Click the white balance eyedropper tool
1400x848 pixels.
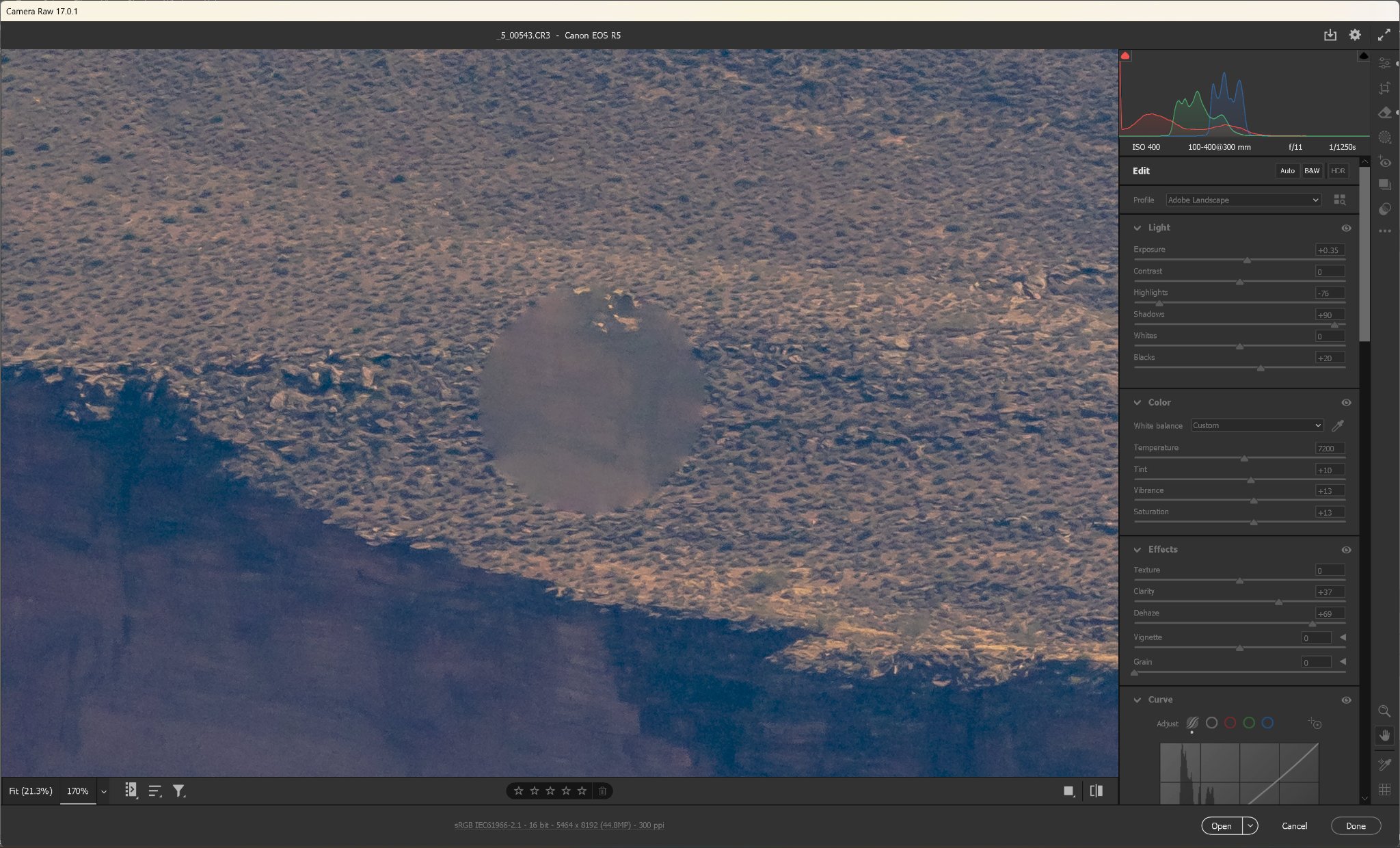coord(1338,425)
